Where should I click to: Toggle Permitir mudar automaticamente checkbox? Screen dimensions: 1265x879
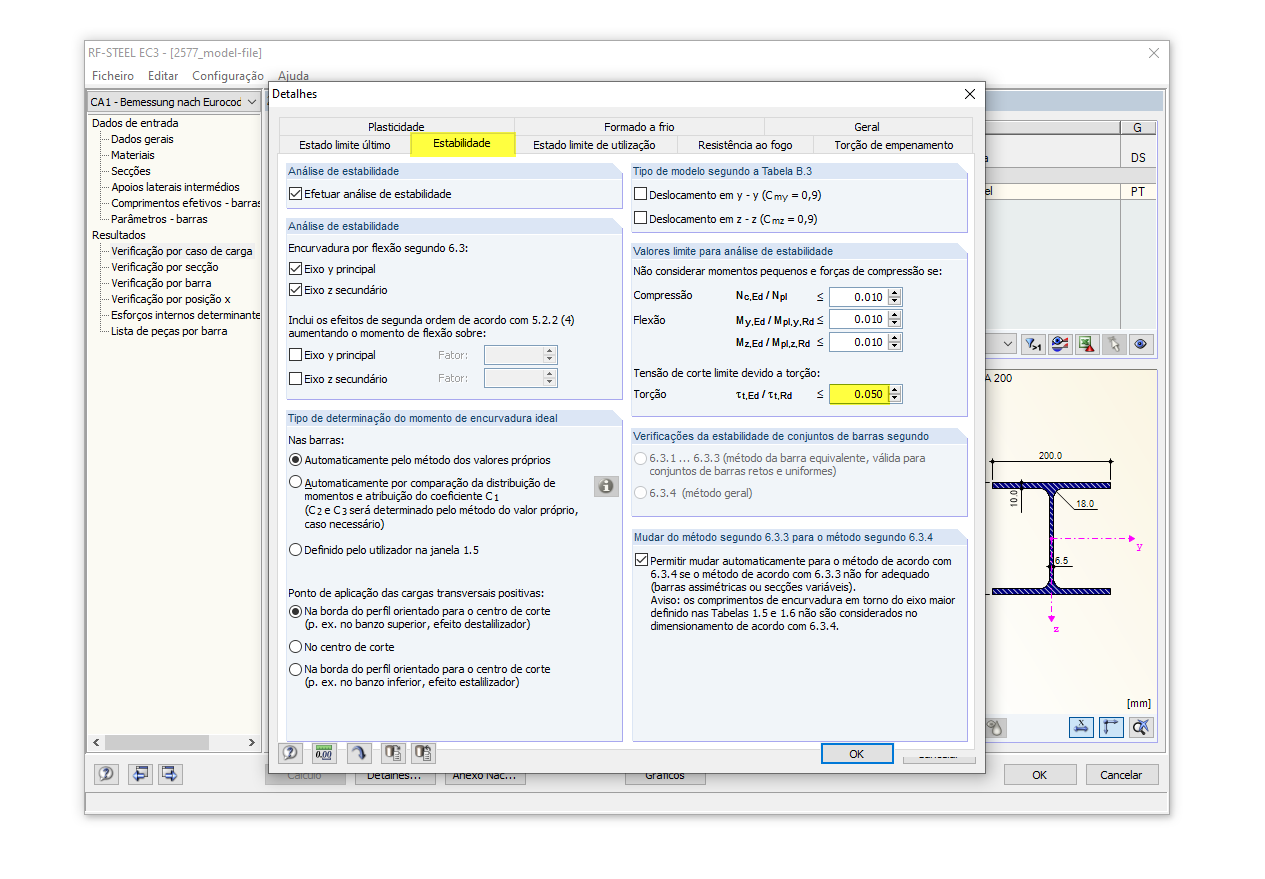641,561
